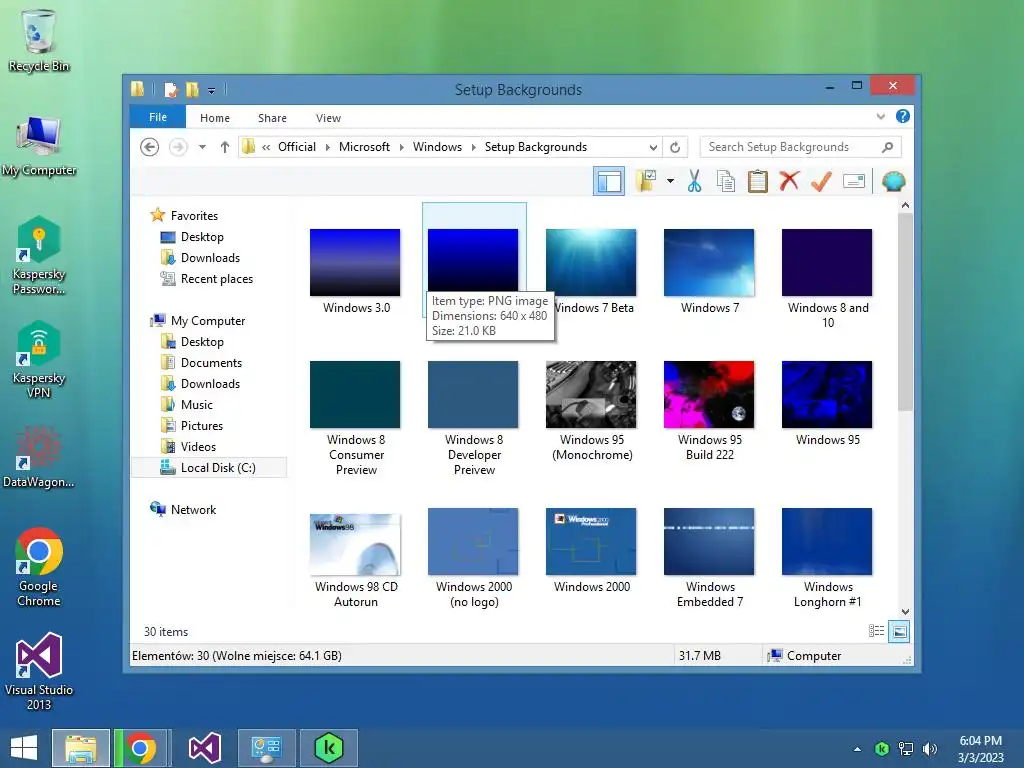
Task: Click Official in the address breadcrumb
Action: [x=296, y=147]
